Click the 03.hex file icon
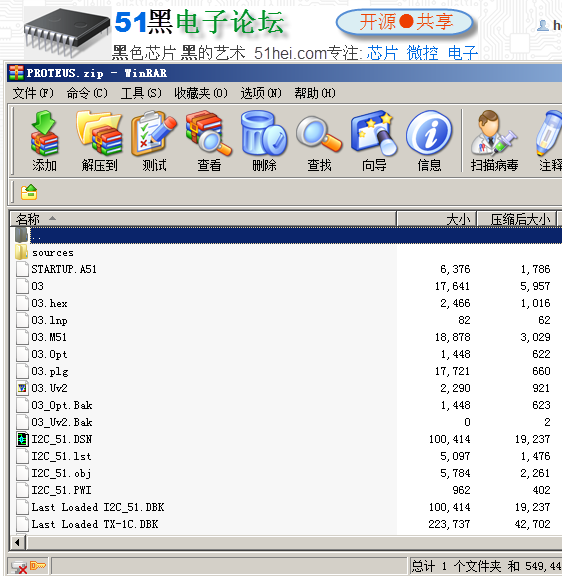This screenshot has height=576, width=562. click(22, 303)
